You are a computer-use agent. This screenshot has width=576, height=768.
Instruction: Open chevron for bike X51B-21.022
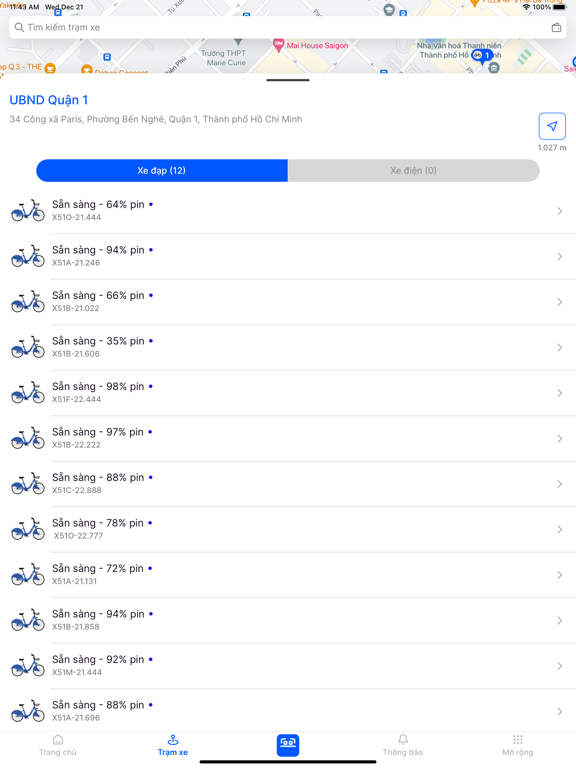(x=560, y=302)
